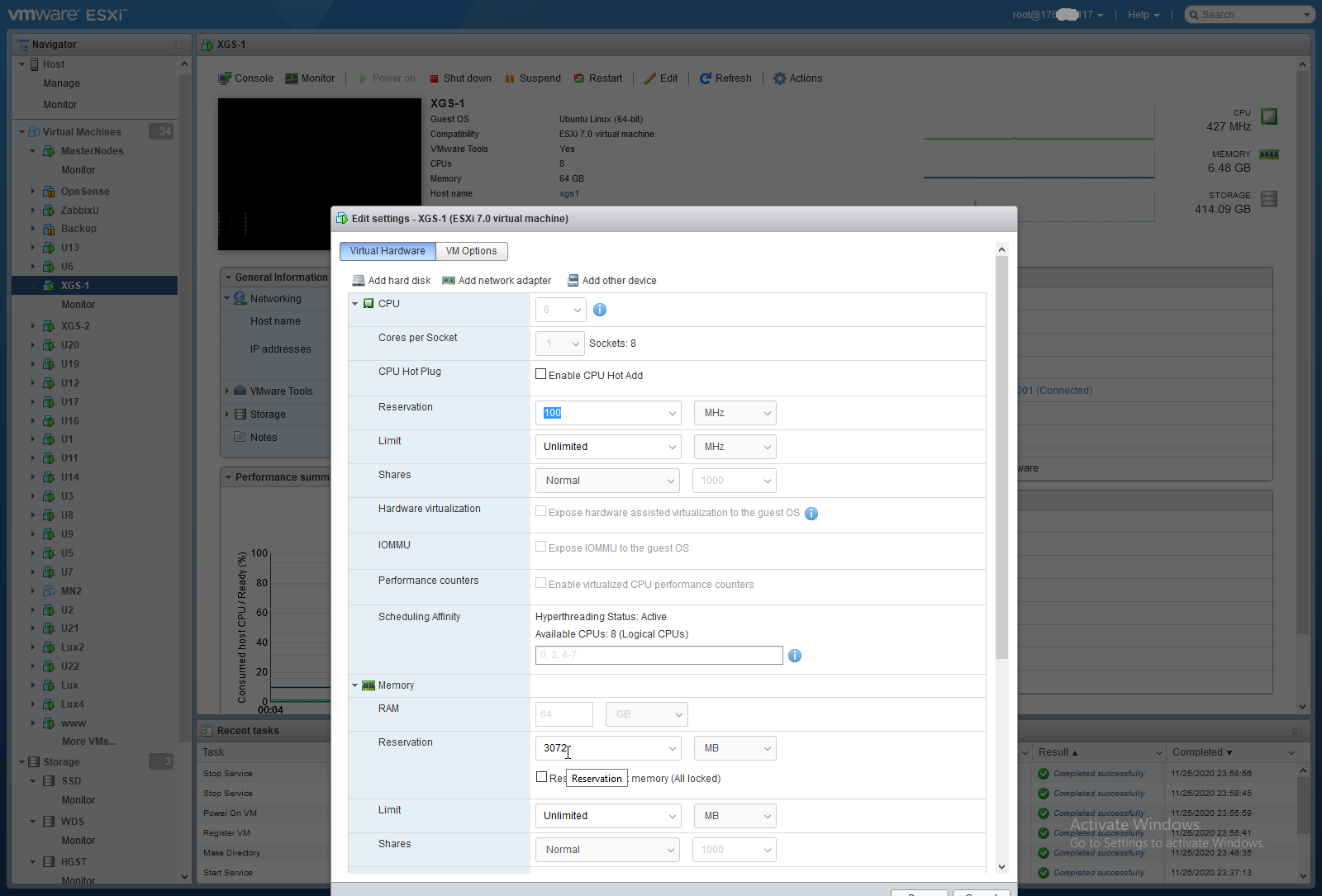Click the CPU count info icon
Image resolution: width=1322 pixels, height=896 pixels.
[x=600, y=310]
